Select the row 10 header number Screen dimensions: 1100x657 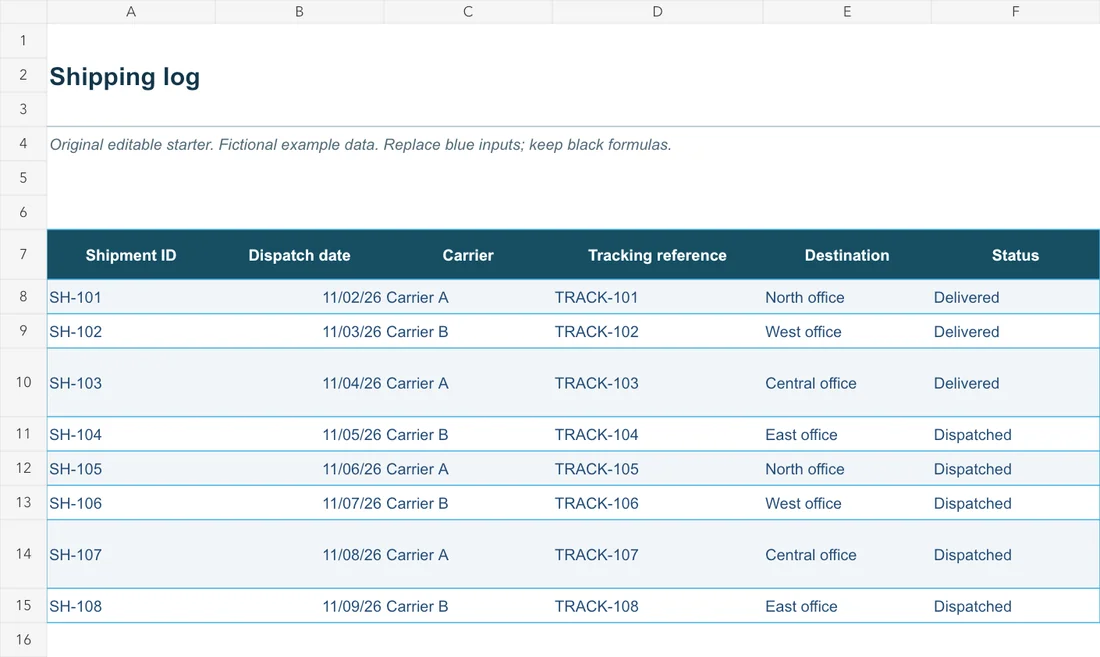pyautogui.click(x=23, y=382)
